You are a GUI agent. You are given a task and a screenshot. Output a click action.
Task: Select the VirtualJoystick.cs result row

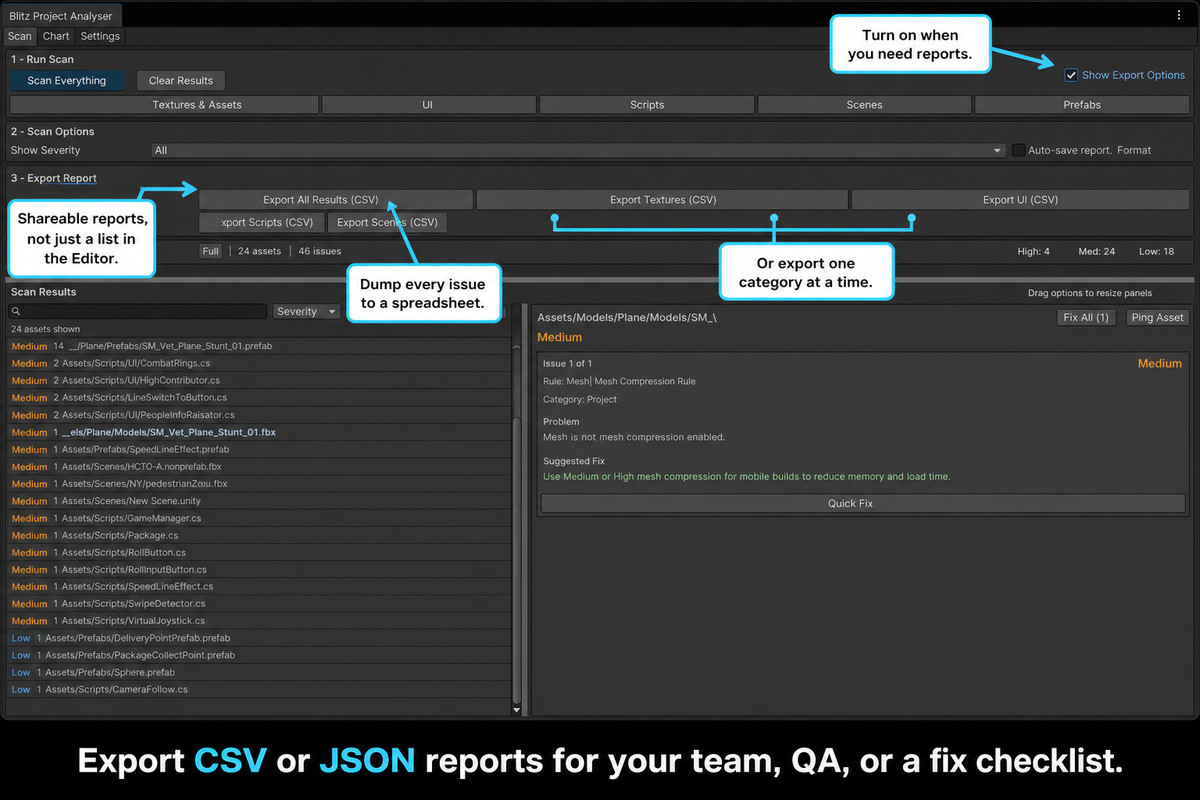pyautogui.click(x=258, y=620)
